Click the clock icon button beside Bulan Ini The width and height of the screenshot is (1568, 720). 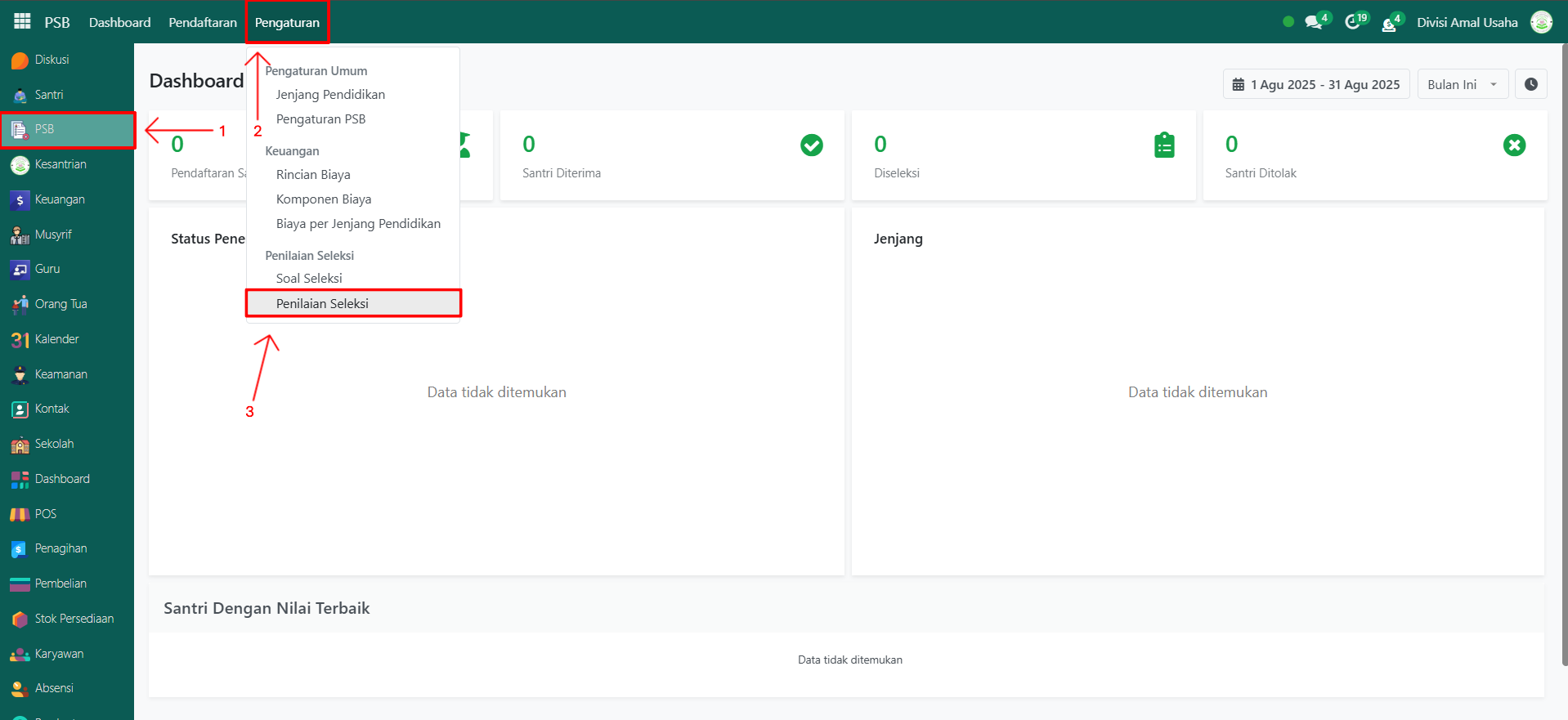click(x=1530, y=84)
